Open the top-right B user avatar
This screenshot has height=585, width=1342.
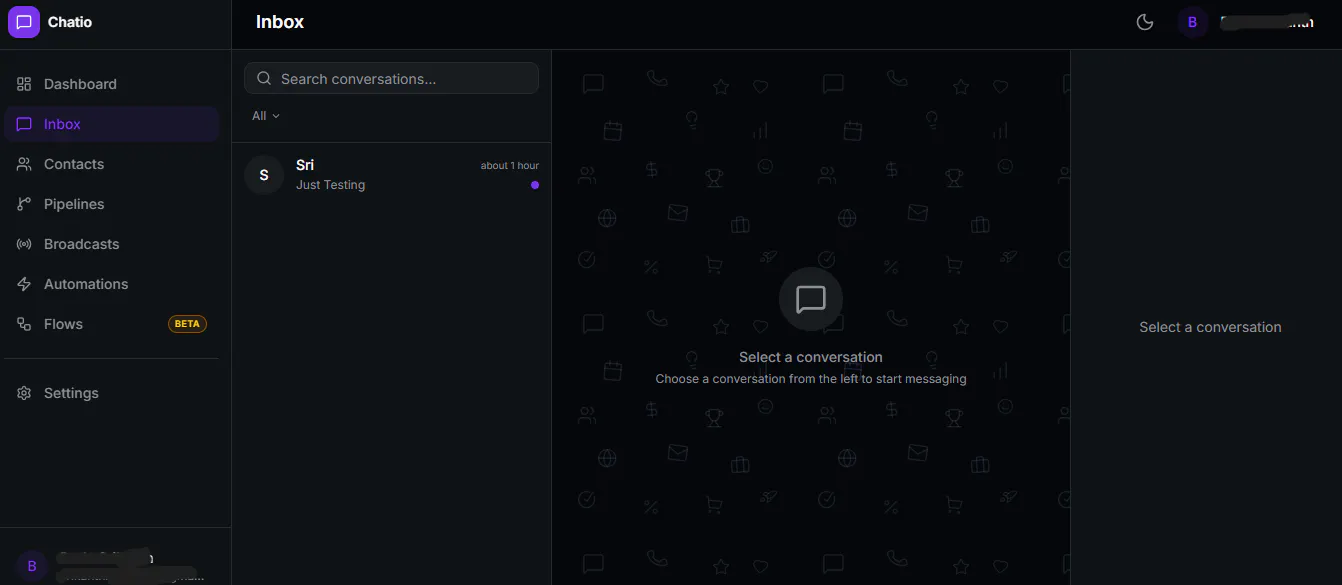[1192, 22]
